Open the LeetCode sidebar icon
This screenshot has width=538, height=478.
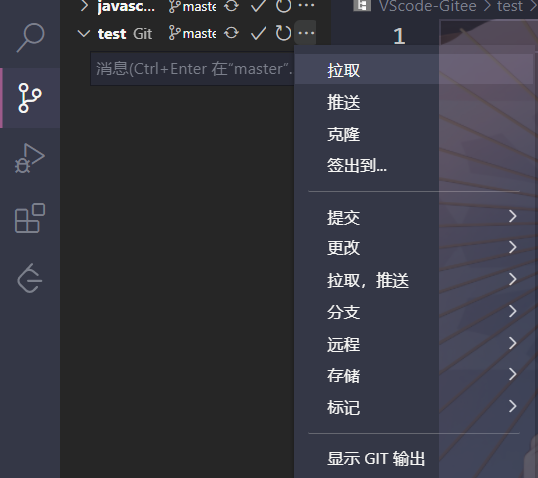click(x=30, y=278)
